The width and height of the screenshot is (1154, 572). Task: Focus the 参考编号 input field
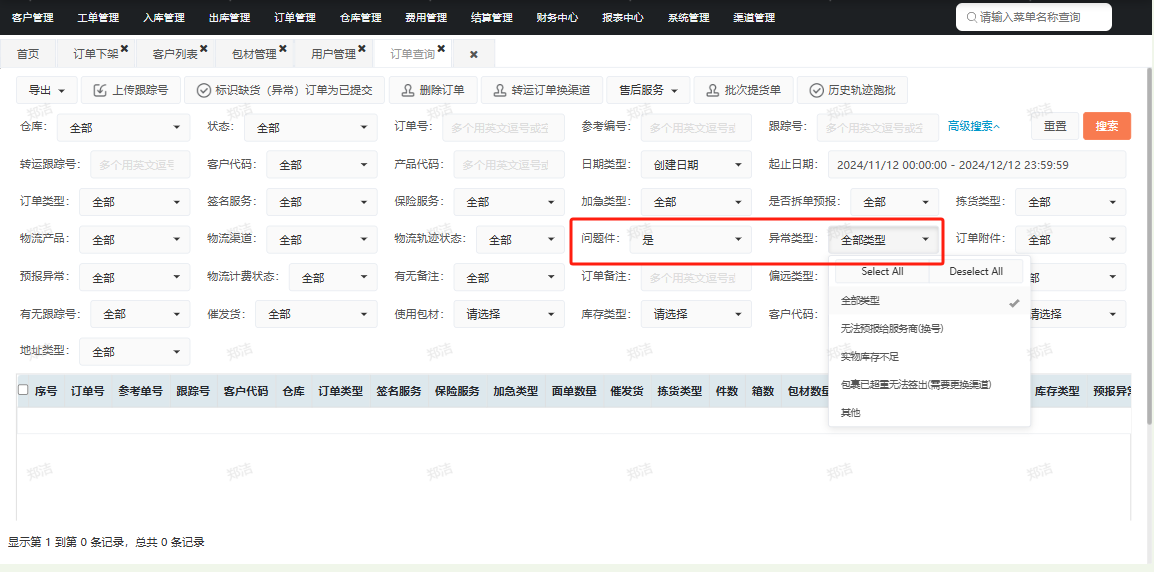click(x=696, y=127)
